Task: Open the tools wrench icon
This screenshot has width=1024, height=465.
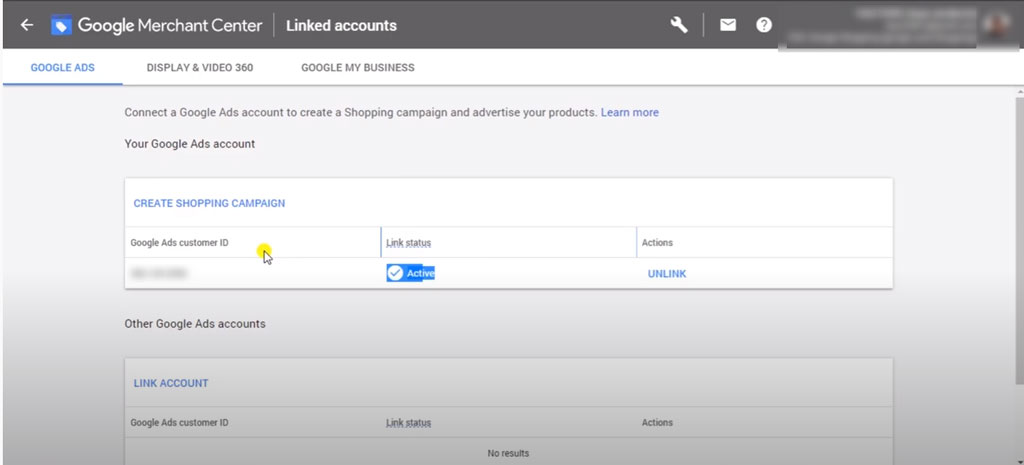Action: pyautogui.click(x=679, y=25)
